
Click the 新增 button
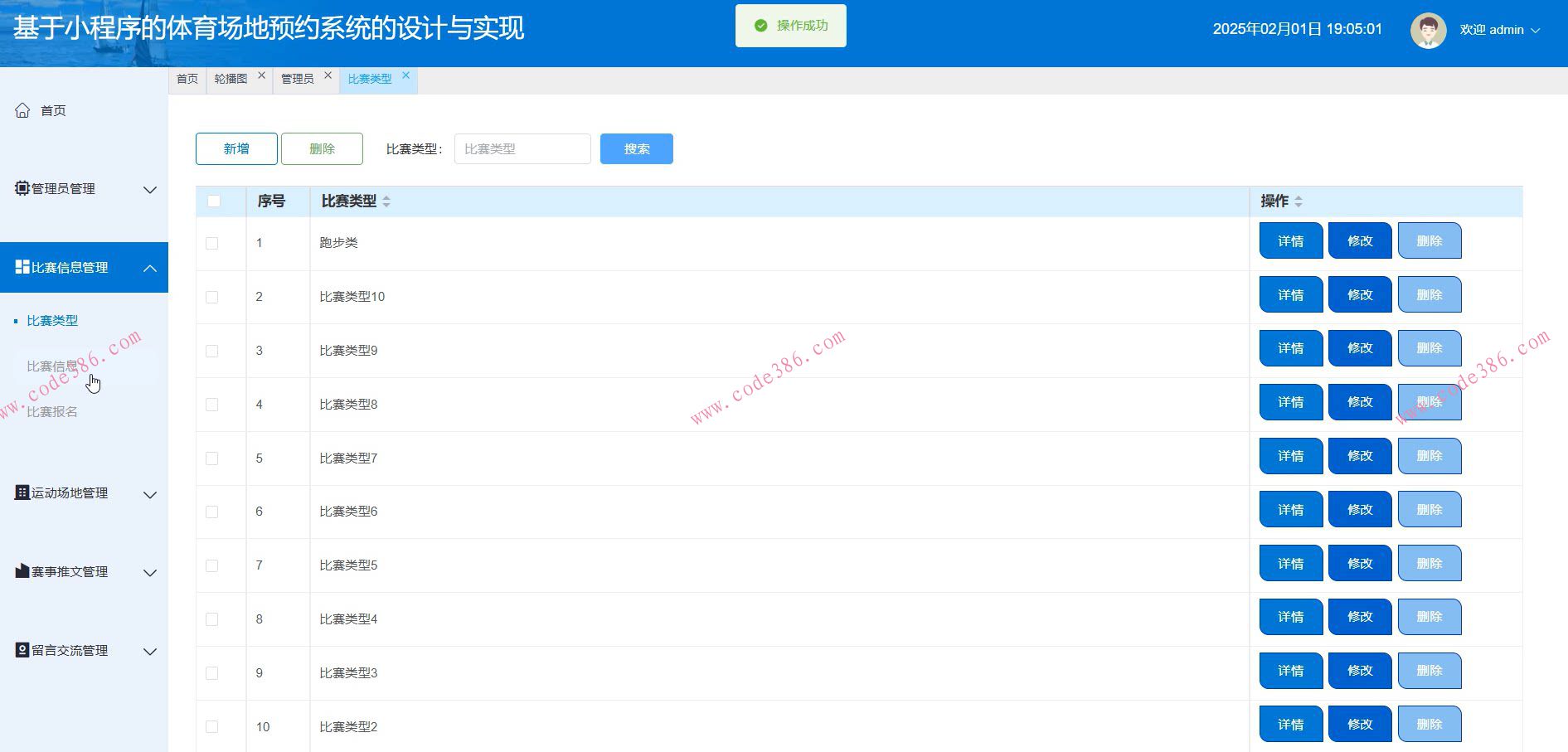tap(235, 148)
